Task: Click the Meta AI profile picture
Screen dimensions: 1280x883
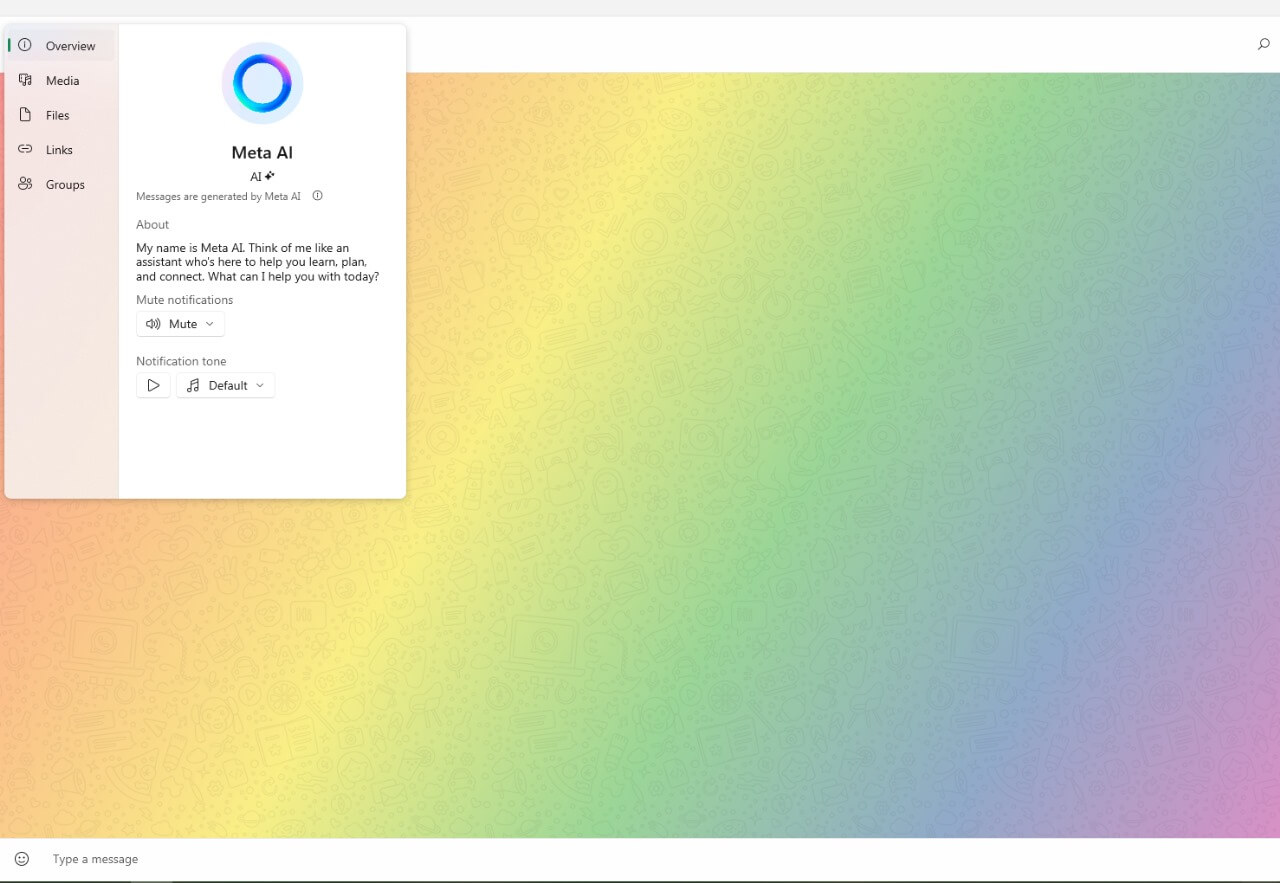Action: click(x=262, y=83)
